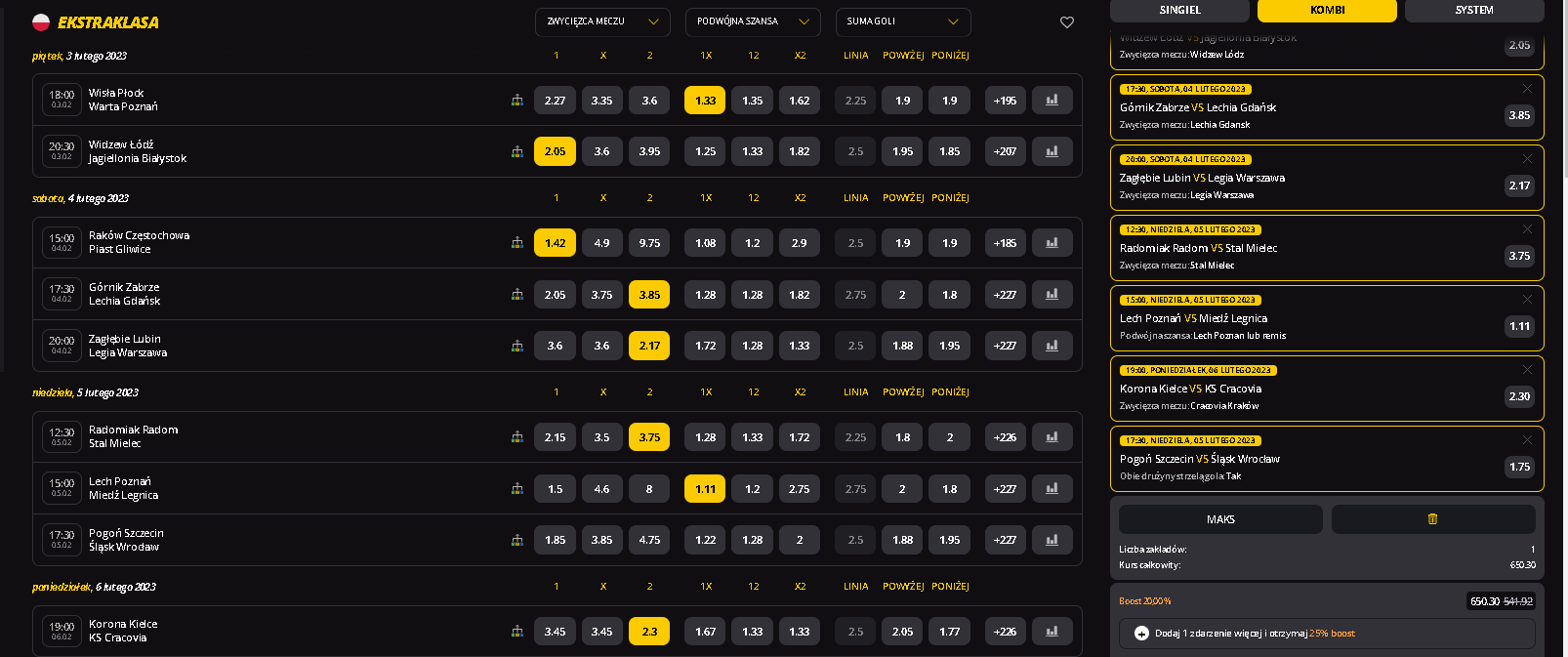
Task: Open statistics chart for Zagłębie Lubin match
Action: (1052, 346)
